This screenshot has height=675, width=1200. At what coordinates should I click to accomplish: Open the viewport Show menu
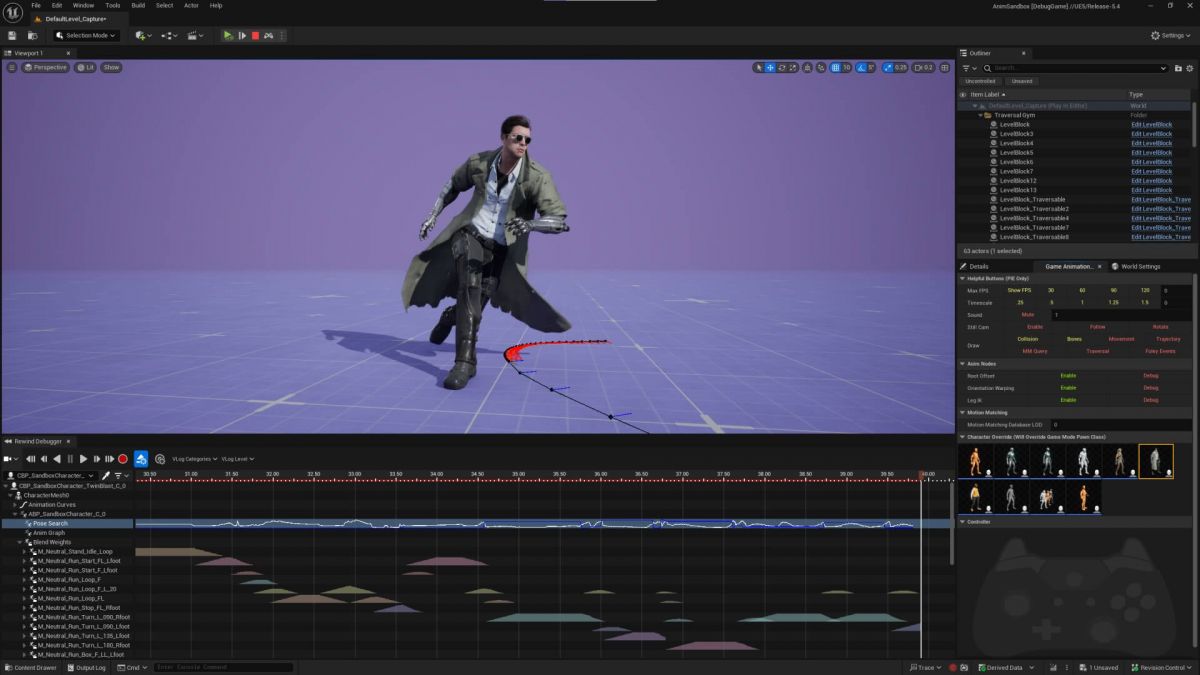click(111, 67)
